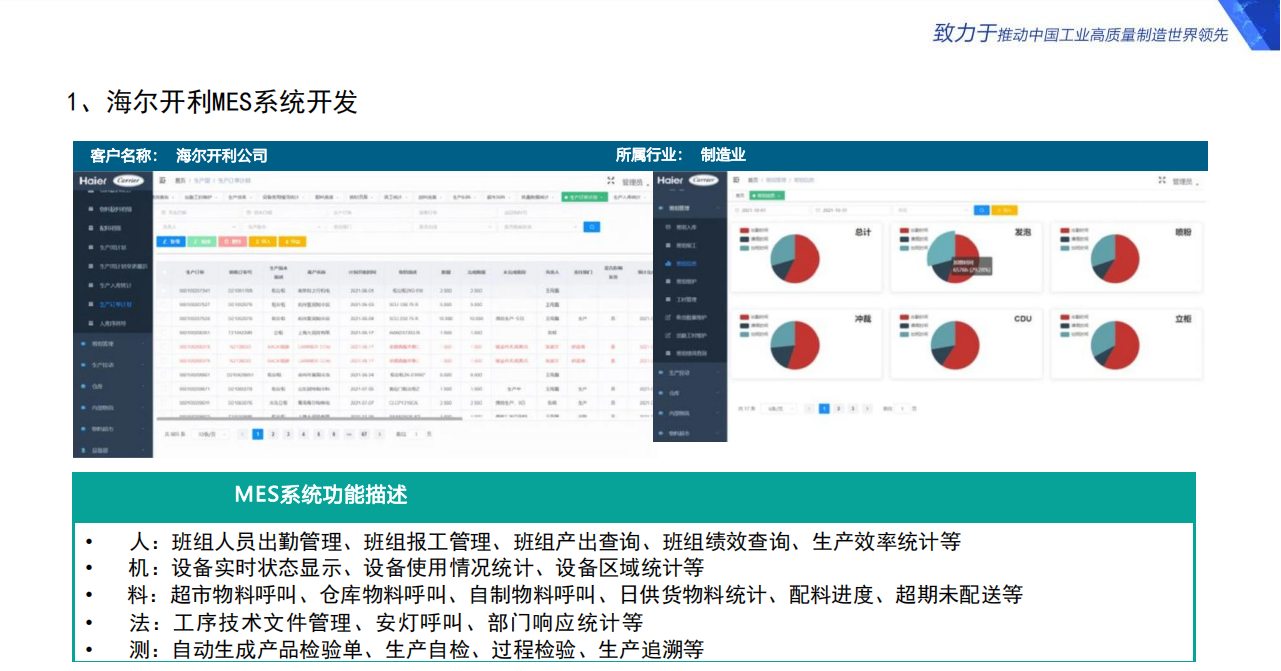The width and height of the screenshot is (1281, 671).
Task: Click red legend swatch in 总计 card
Action: pyautogui.click(x=744, y=230)
